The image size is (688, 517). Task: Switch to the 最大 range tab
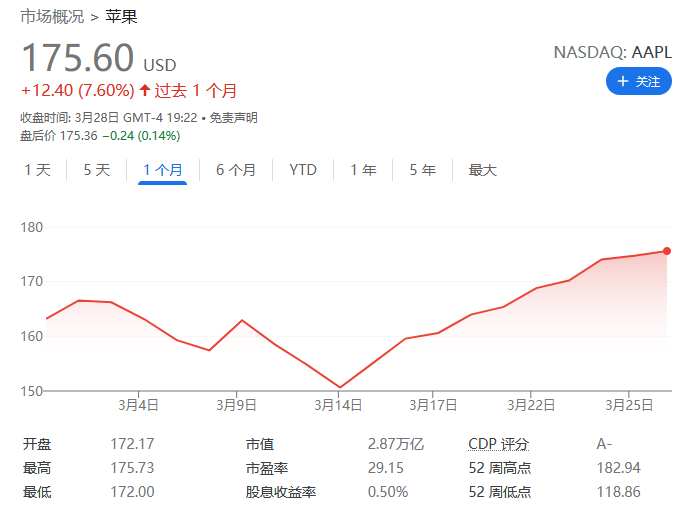(x=483, y=170)
